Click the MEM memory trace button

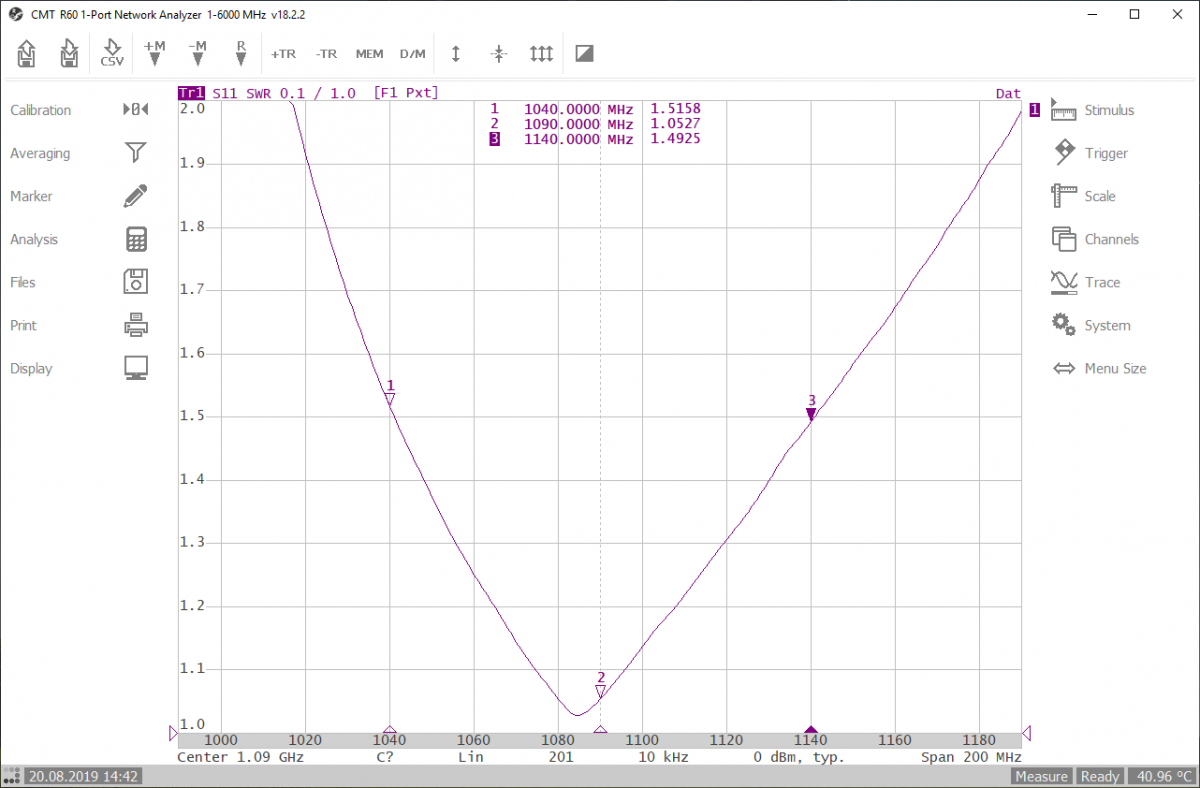click(x=369, y=54)
